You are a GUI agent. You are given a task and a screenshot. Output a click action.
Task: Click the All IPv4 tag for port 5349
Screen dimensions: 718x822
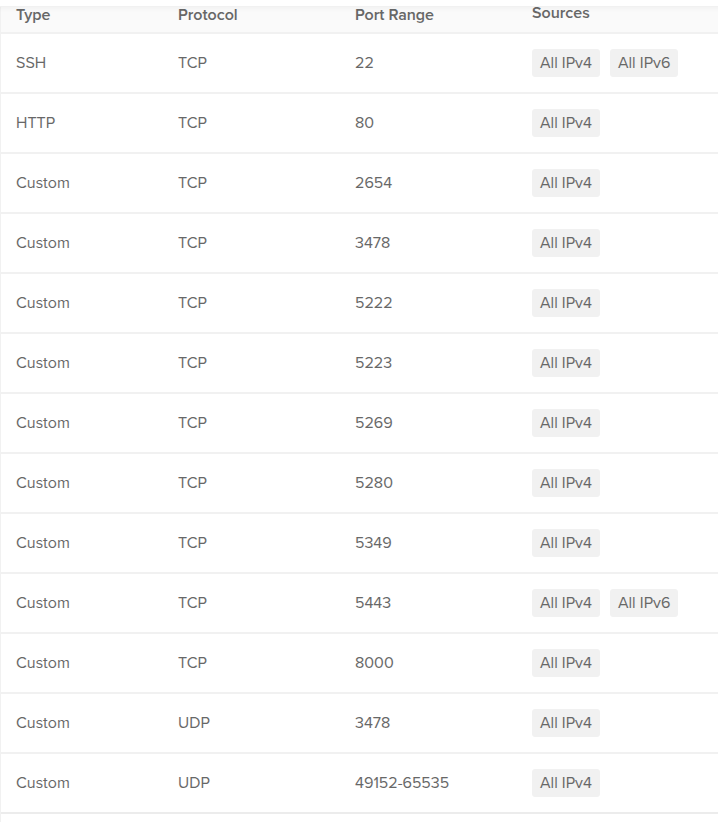565,543
